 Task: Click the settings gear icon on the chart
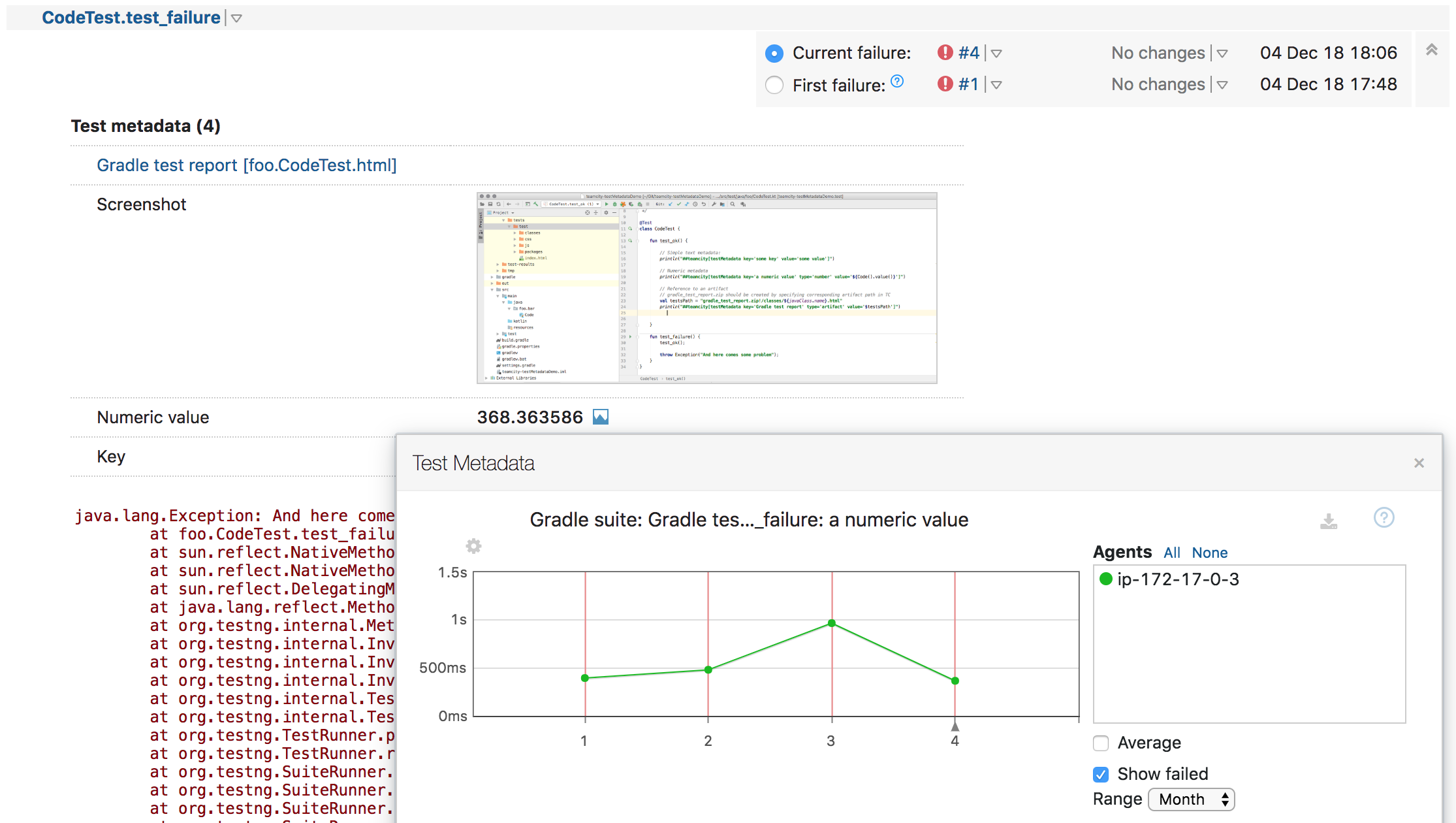[x=474, y=546]
